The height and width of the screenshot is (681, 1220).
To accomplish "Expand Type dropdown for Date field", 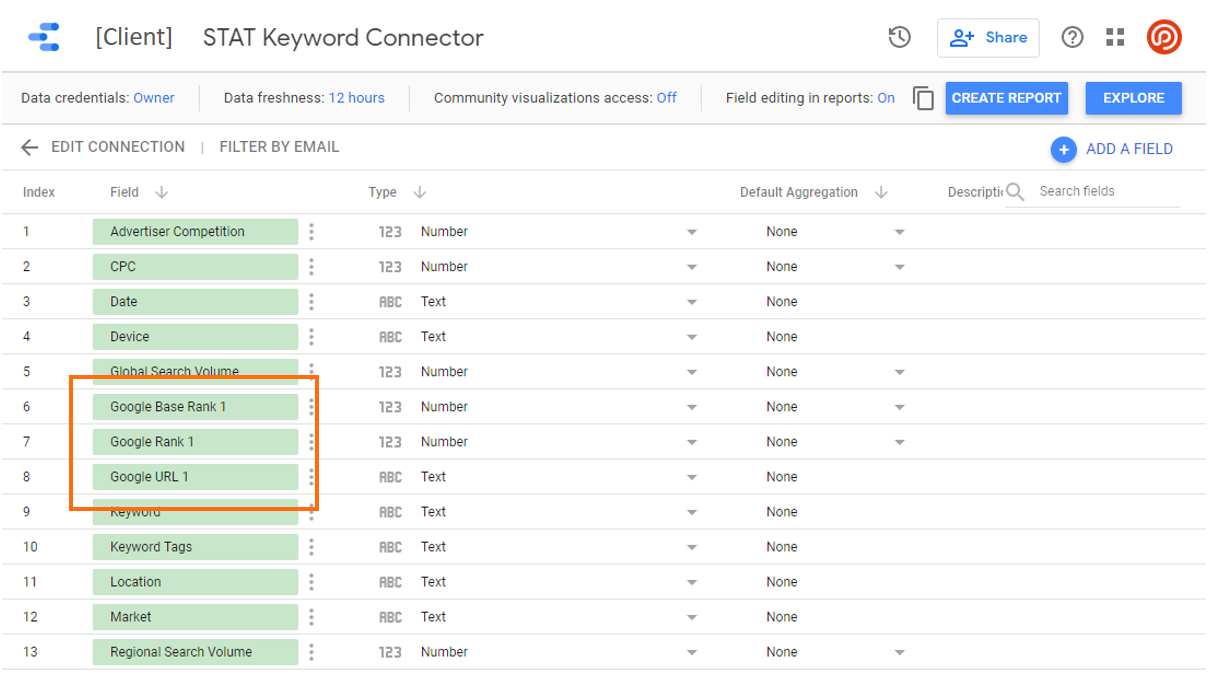I will [x=691, y=302].
